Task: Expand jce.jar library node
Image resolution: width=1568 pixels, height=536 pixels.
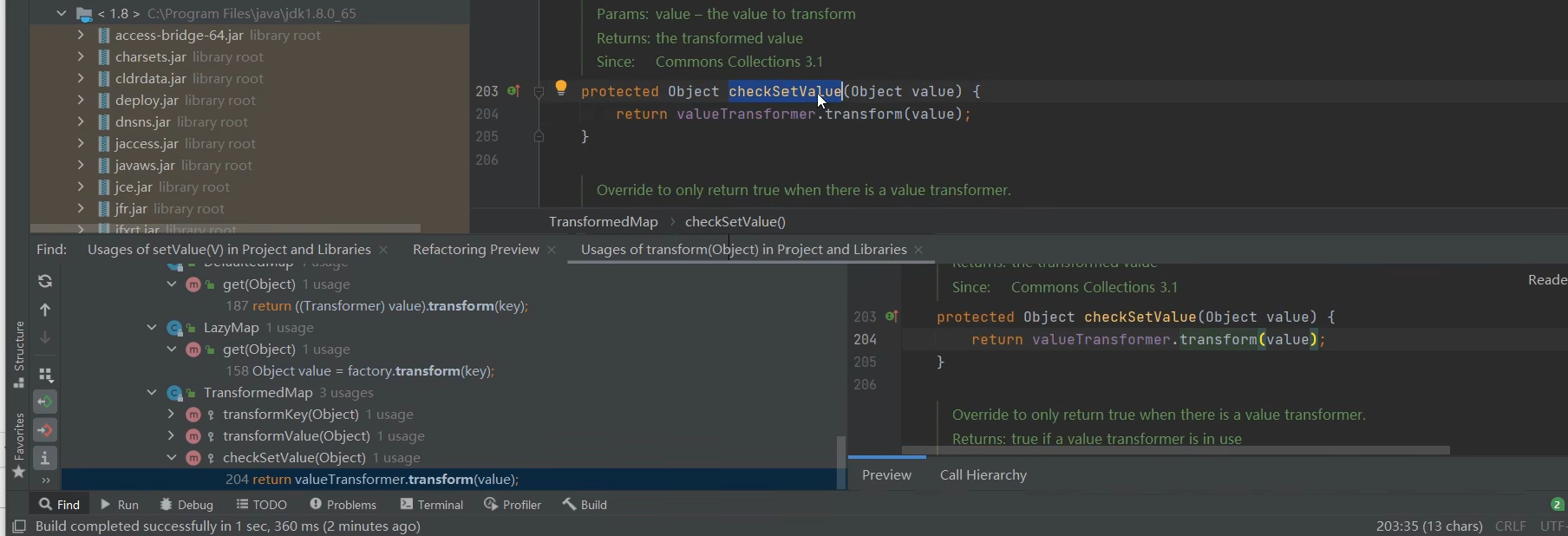Action: coord(81,186)
